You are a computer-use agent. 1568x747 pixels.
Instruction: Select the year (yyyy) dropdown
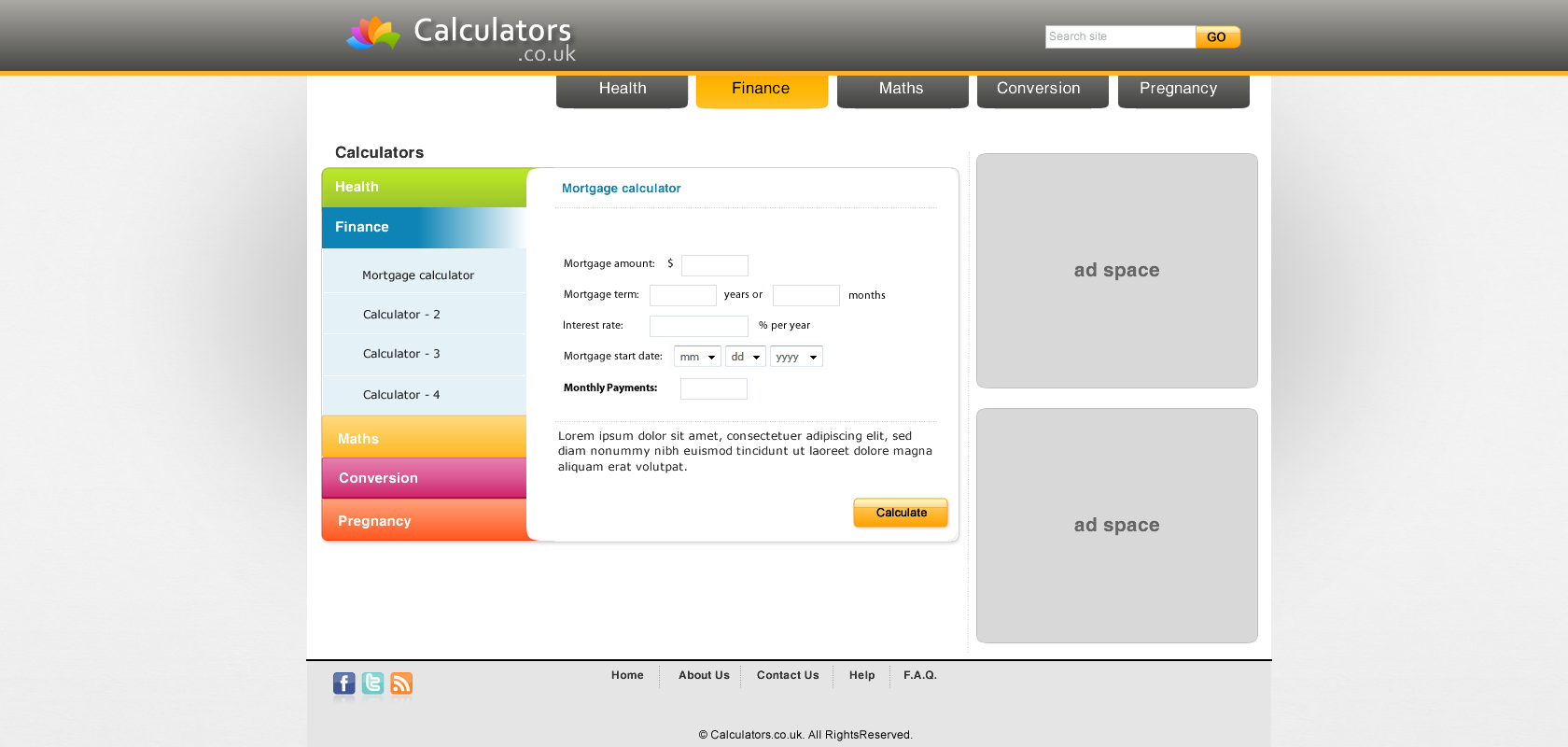(x=796, y=357)
